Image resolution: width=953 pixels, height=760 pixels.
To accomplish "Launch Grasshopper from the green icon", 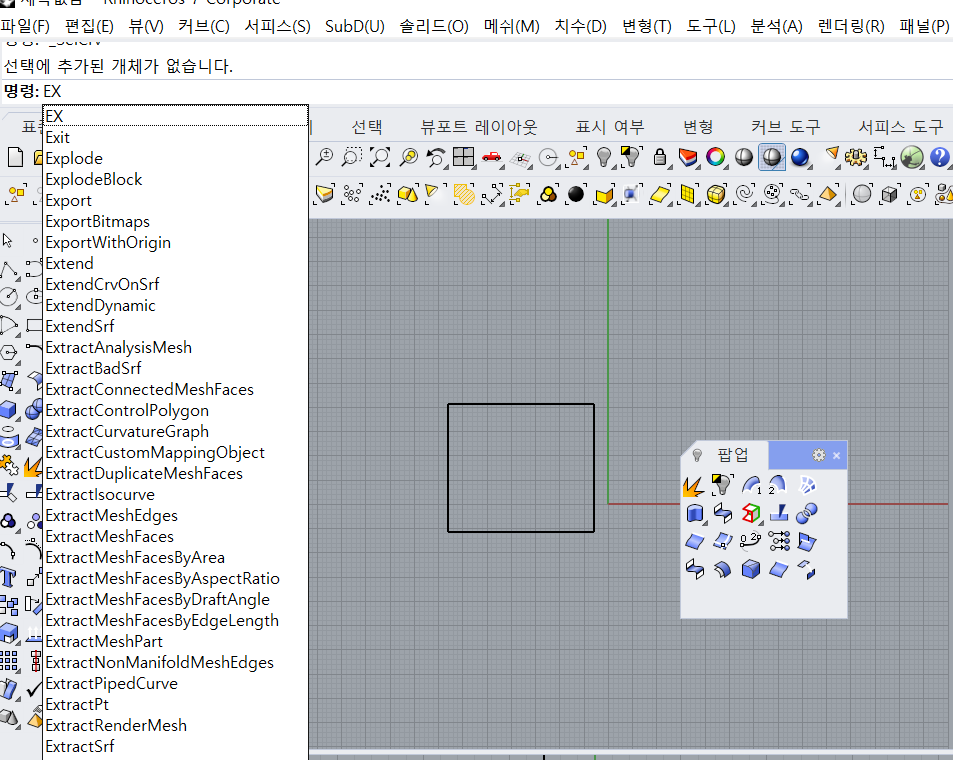I will 912,157.
